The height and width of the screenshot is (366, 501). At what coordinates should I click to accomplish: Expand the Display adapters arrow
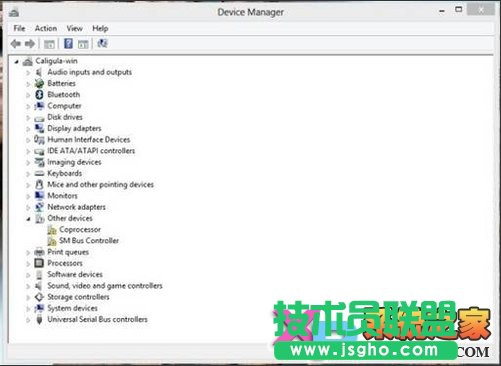pos(28,129)
